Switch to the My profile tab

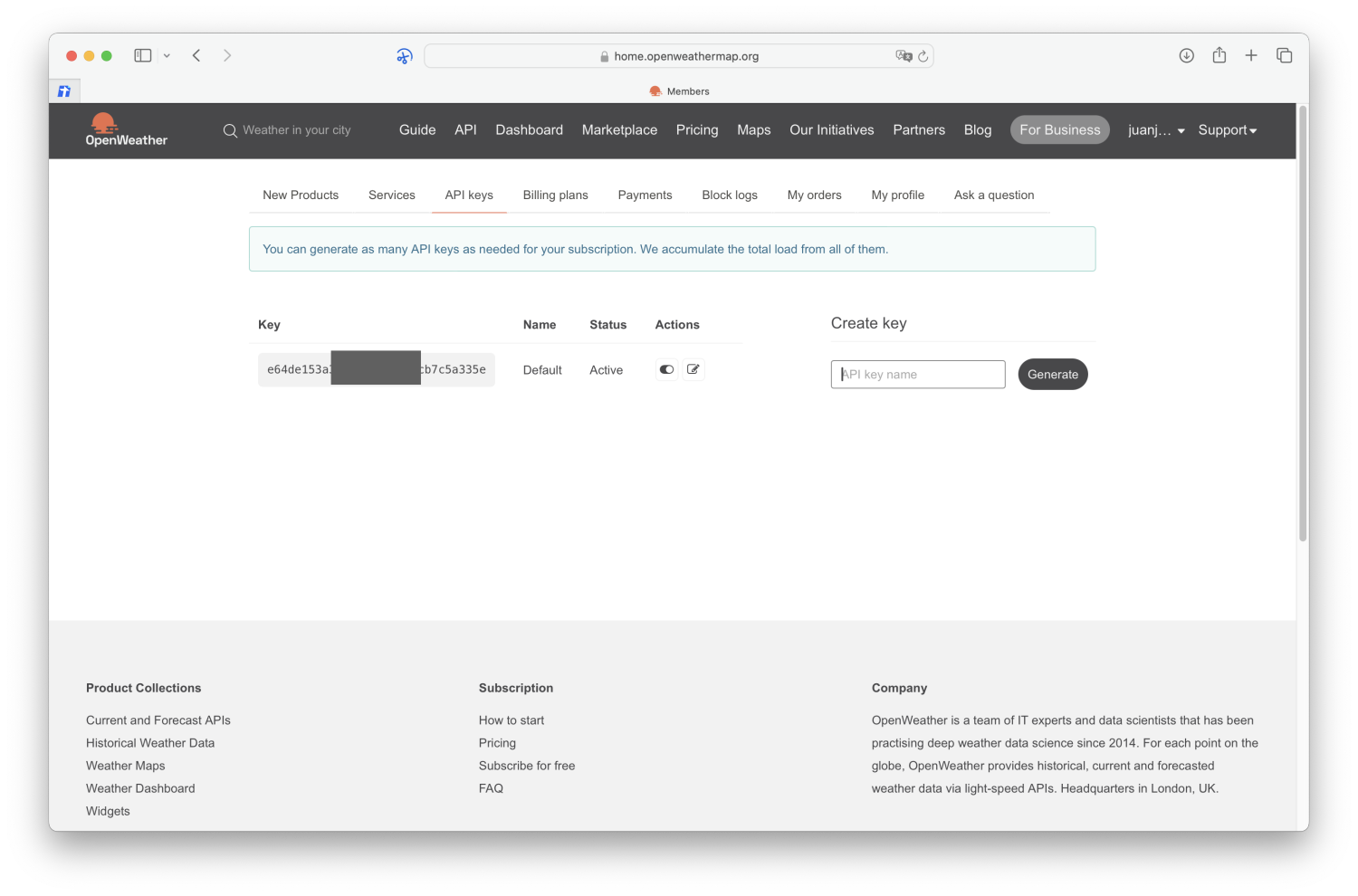click(898, 195)
